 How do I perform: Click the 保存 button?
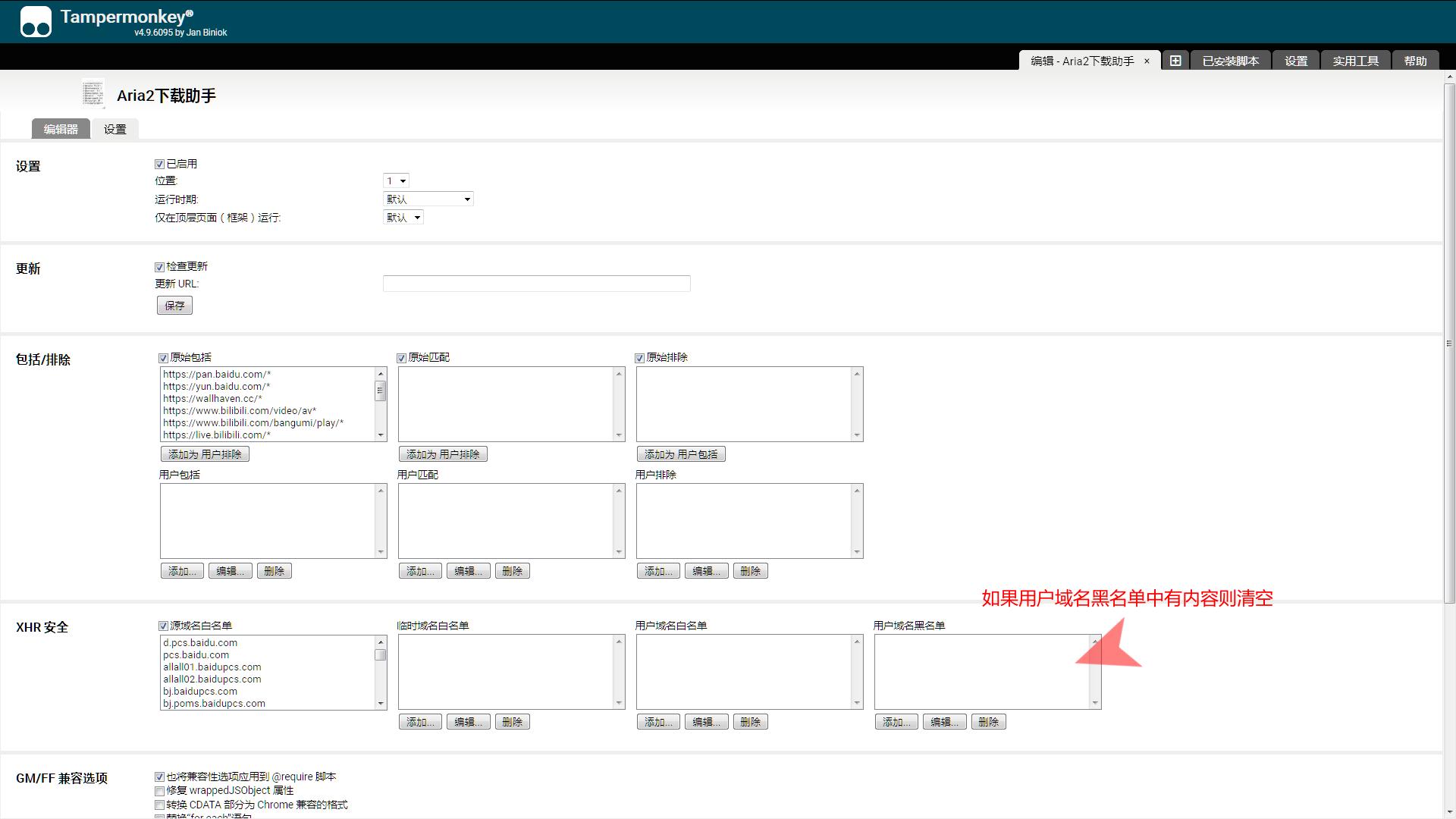(x=174, y=306)
